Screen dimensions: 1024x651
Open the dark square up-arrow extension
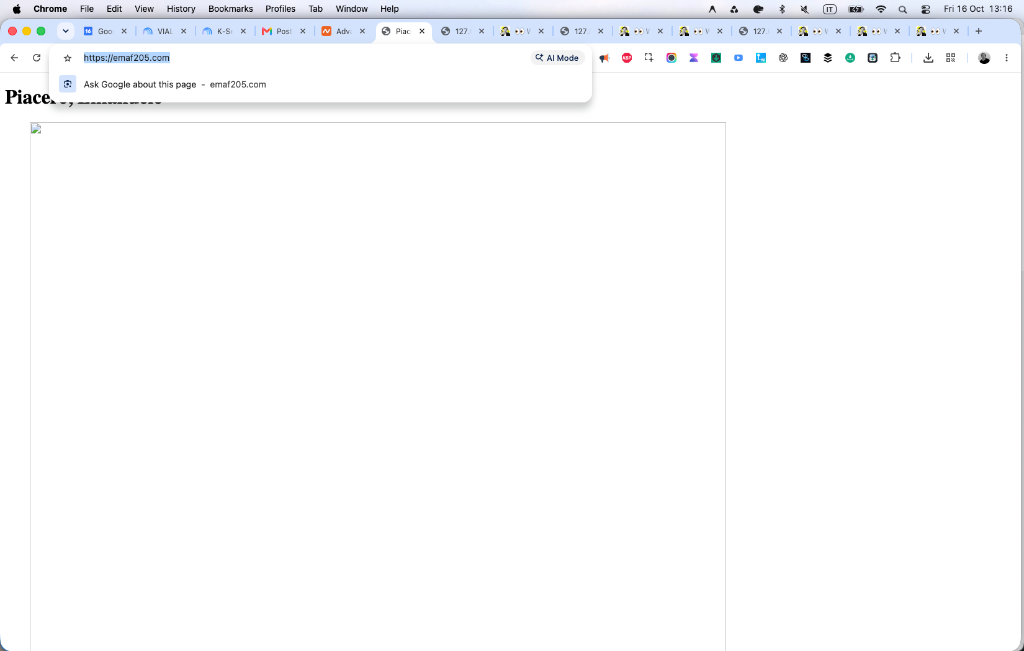pyautogui.click(x=872, y=57)
